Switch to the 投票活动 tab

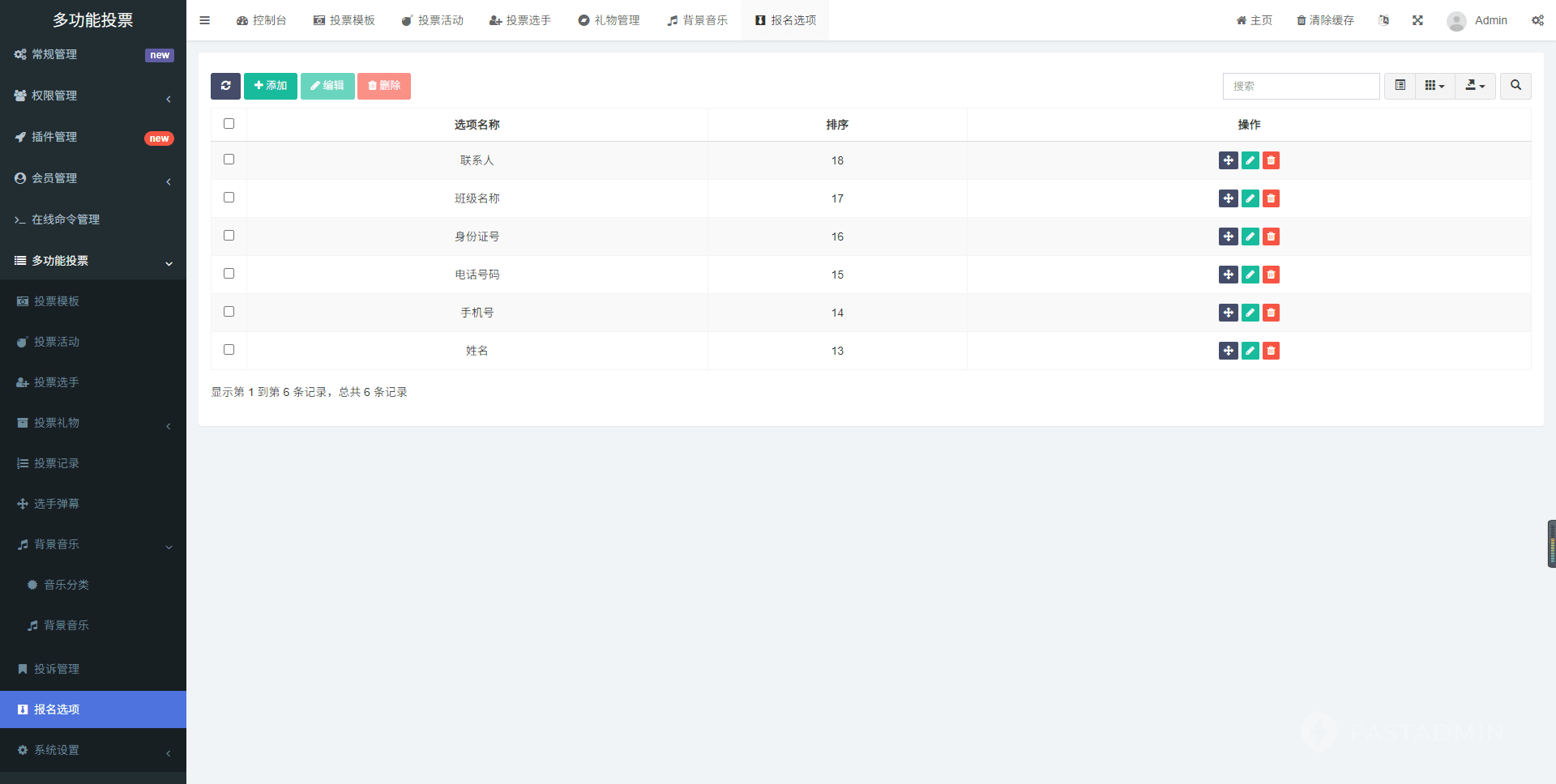click(433, 20)
